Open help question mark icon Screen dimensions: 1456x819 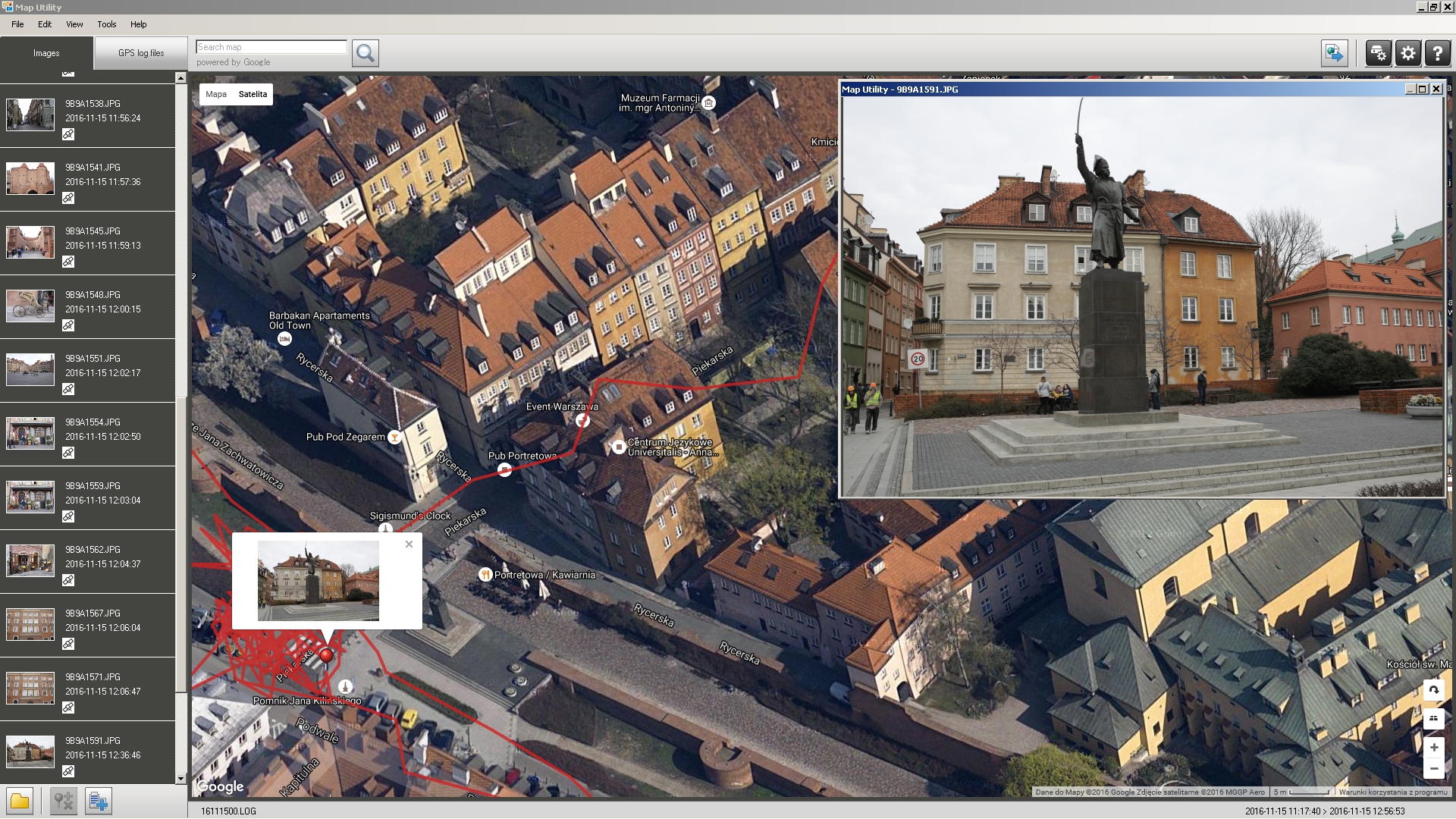click(1438, 53)
